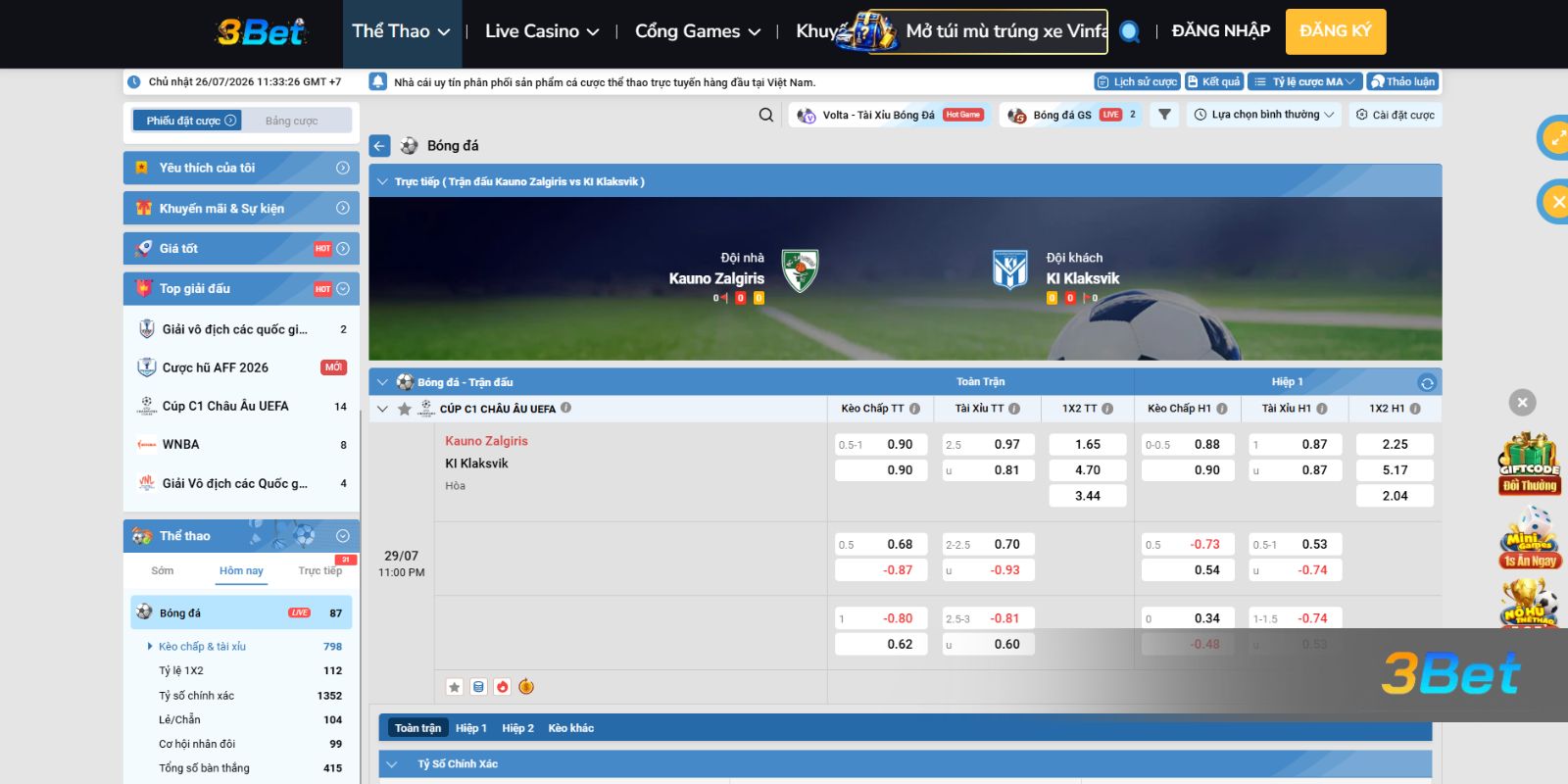
Task: Refresh odds with the circular refresh icon
Action: (x=1427, y=382)
